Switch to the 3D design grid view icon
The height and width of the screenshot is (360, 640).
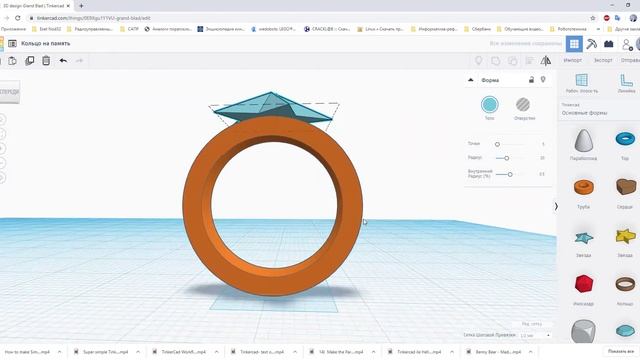point(574,44)
